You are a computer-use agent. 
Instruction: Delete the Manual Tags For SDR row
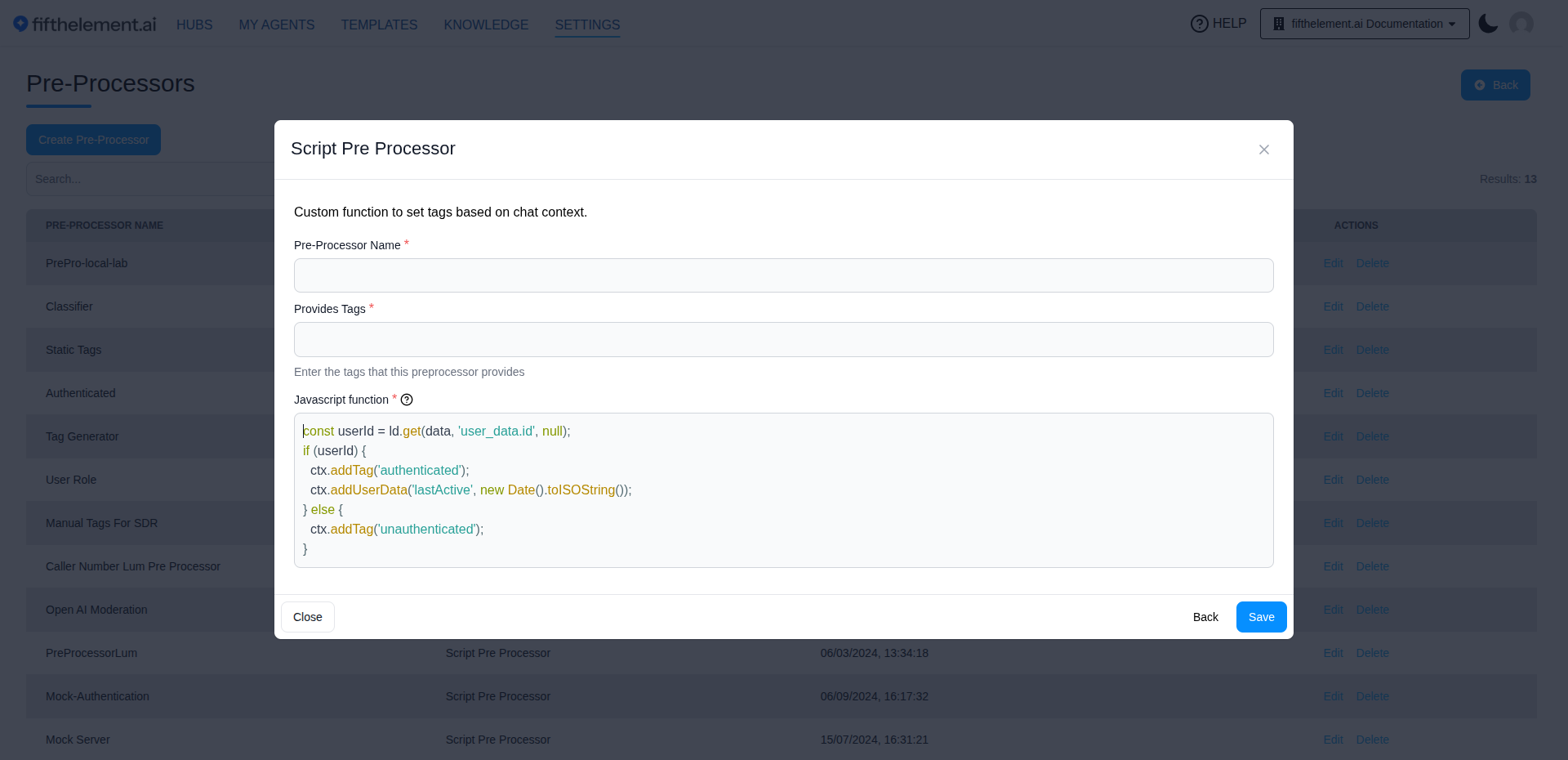tap(1373, 523)
